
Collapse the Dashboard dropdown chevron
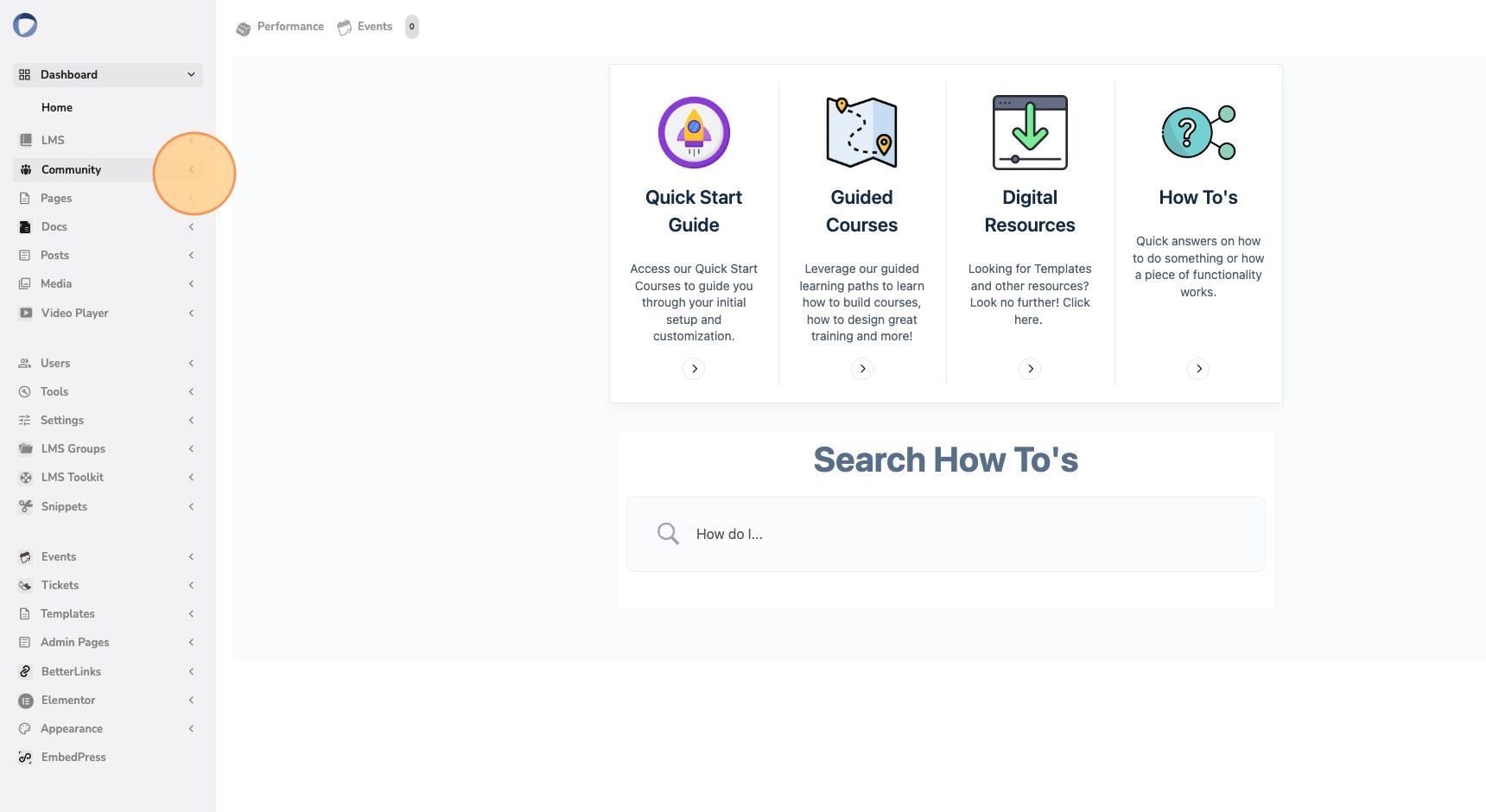click(191, 75)
